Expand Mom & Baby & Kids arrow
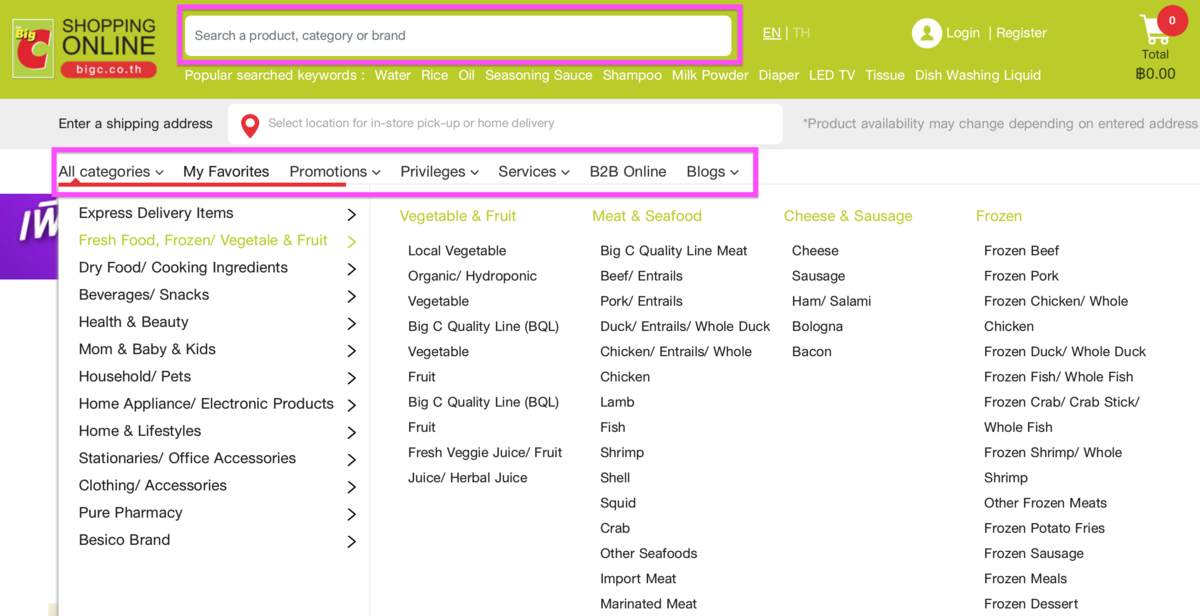This screenshot has height=616, width=1200. click(x=351, y=350)
